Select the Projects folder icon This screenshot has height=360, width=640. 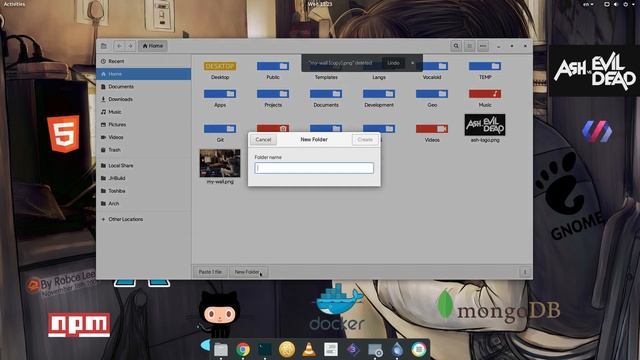(273, 94)
